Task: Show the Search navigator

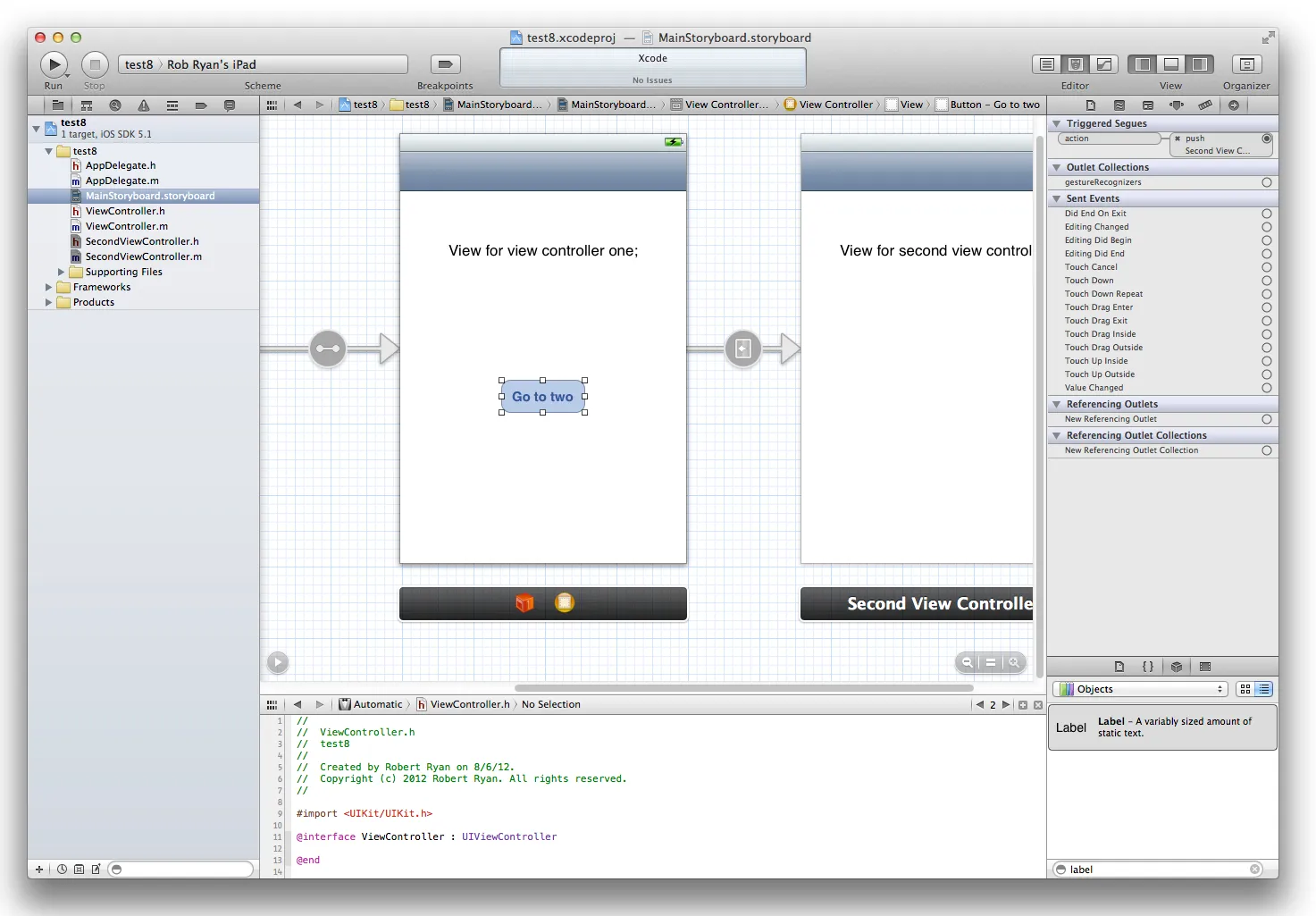Action: [x=115, y=105]
